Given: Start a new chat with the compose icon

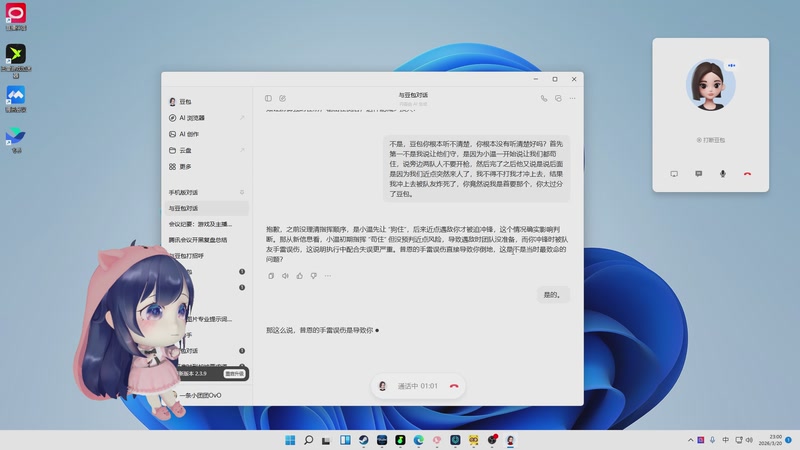Looking at the screenshot, I should tap(282, 98).
